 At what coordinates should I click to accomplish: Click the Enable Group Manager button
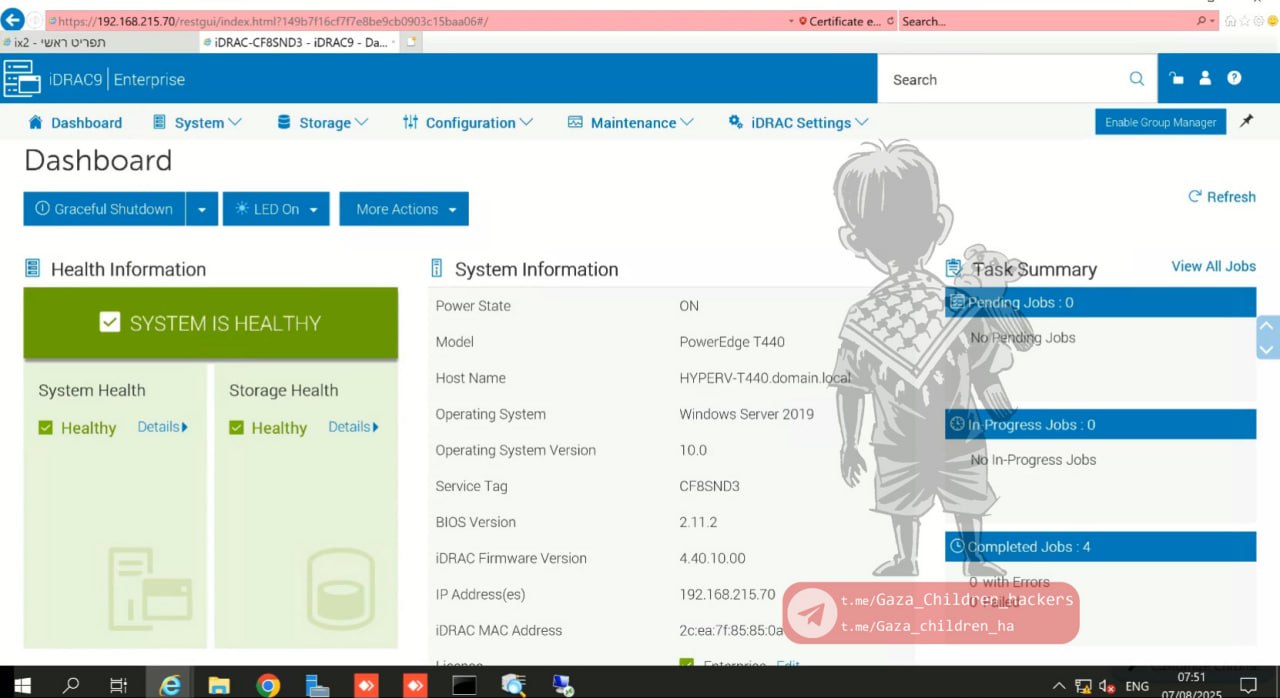(1160, 122)
